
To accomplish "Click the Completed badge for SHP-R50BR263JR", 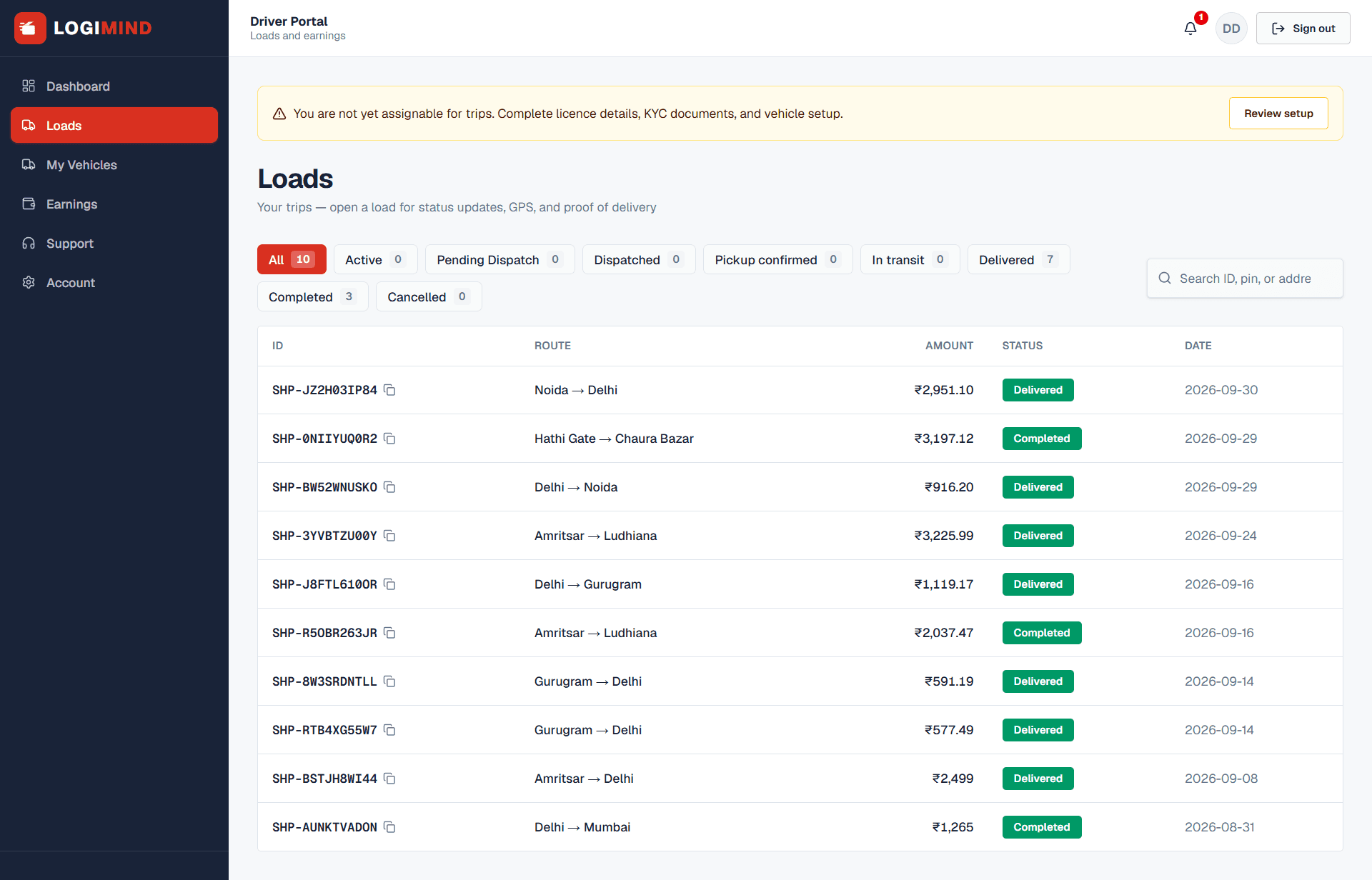I will coord(1041,633).
